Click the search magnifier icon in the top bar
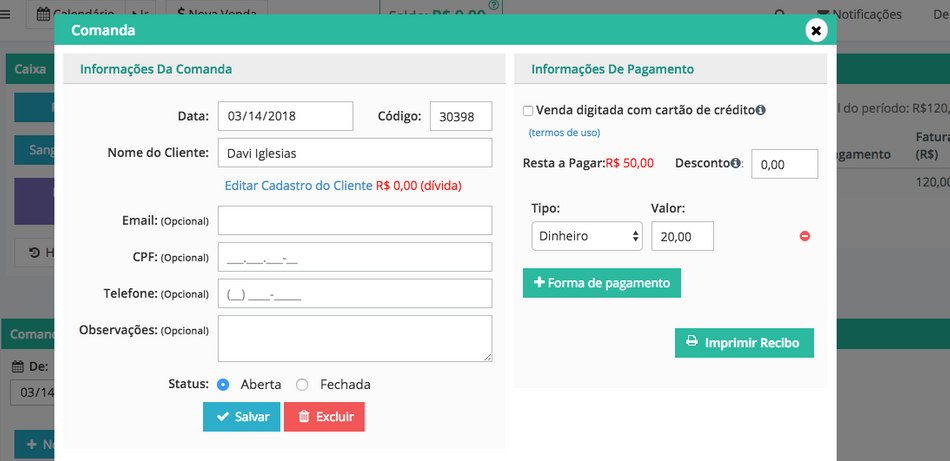This screenshot has height=461, width=950. (x=780, y=15)
